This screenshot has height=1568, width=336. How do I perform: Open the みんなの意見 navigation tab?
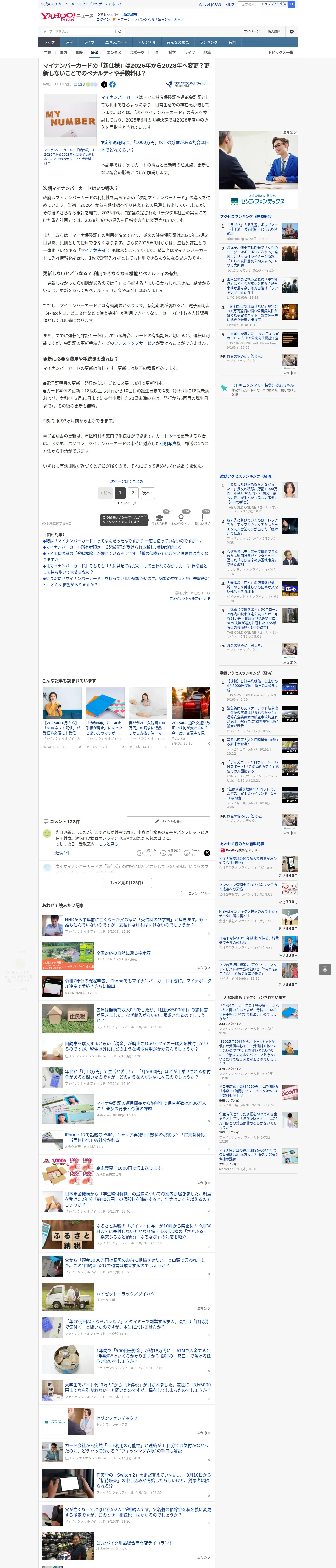[177, 43]
